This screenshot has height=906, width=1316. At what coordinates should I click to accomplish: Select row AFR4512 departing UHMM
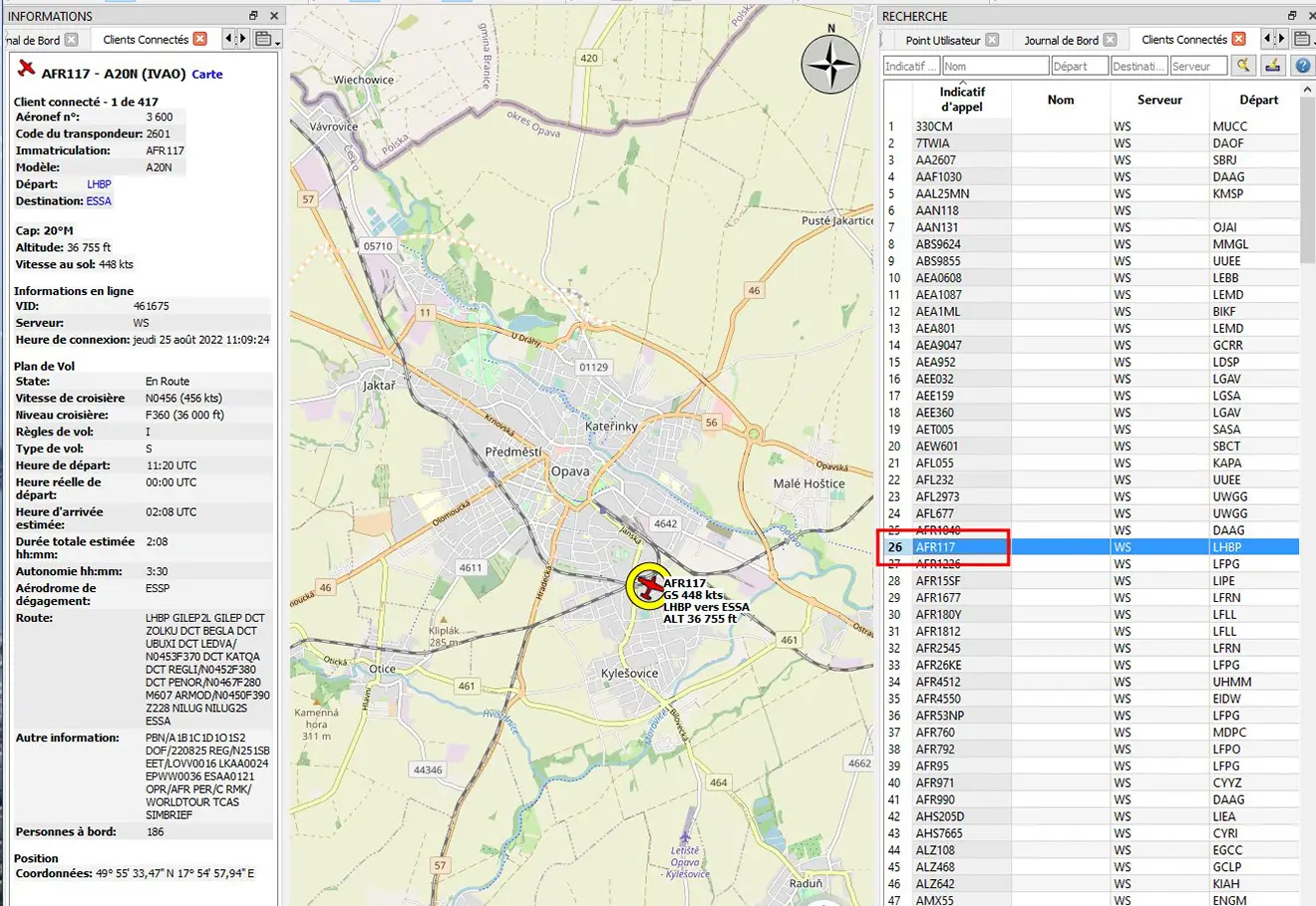(x=1091, y=682)
